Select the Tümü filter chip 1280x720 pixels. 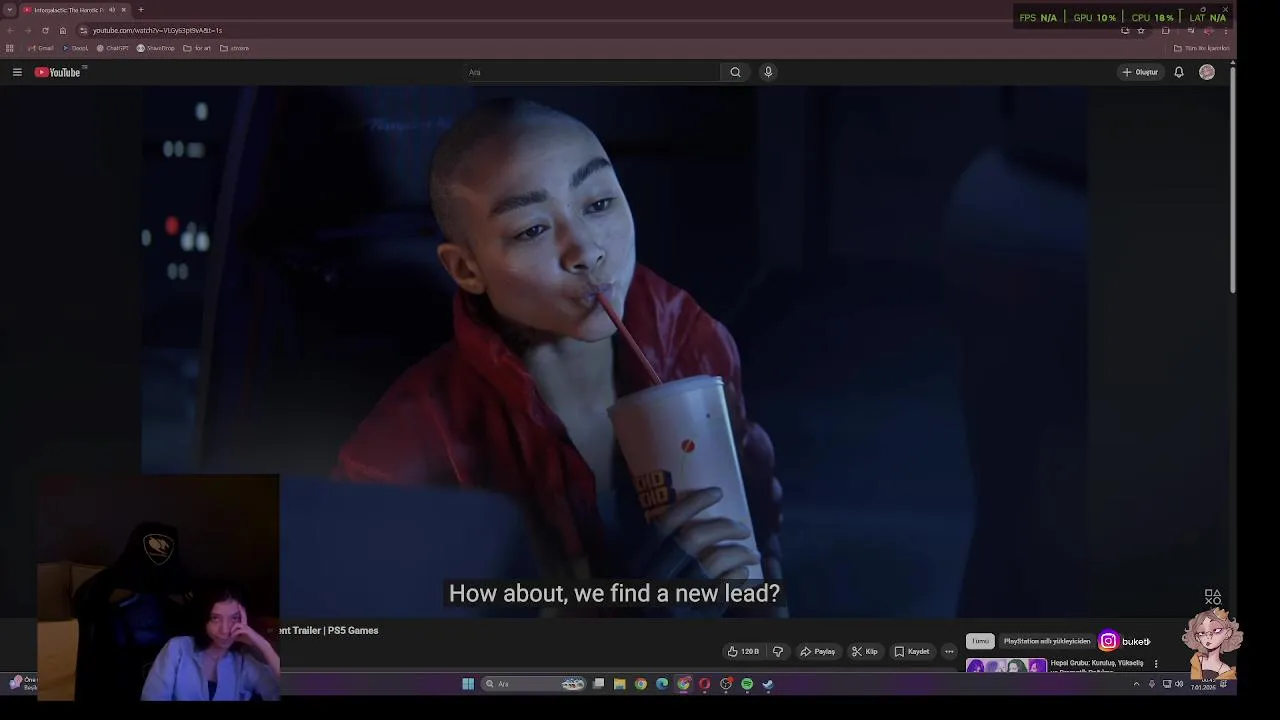980,641
